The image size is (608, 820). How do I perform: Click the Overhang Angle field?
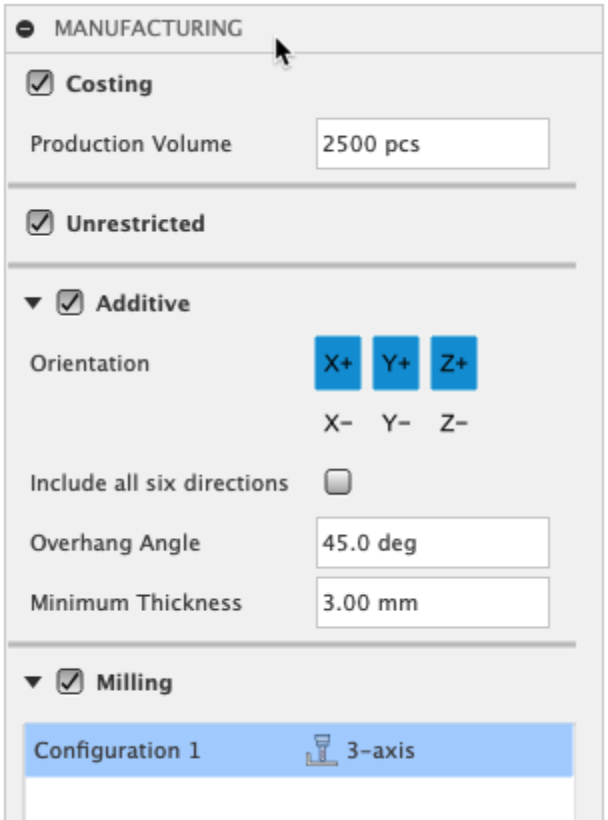[432, 544]
